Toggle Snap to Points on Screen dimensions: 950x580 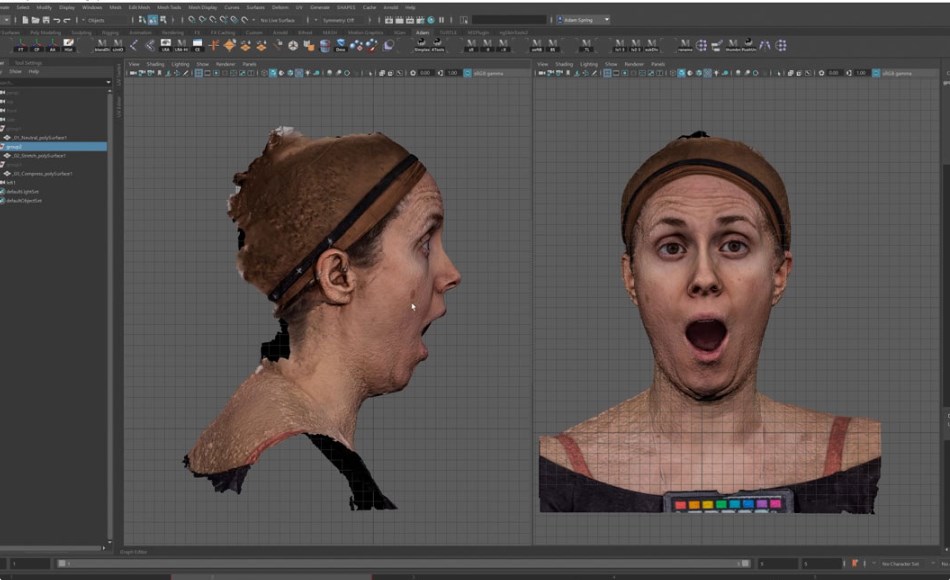pos(212,19)
